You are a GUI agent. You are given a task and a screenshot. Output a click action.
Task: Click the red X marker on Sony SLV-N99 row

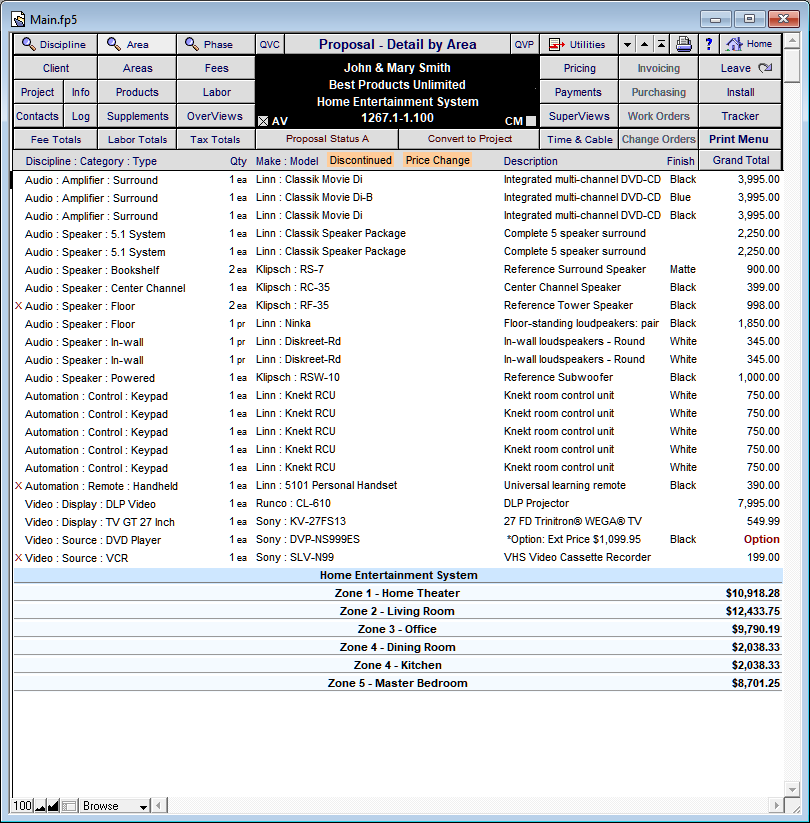[x=18, y=557]
